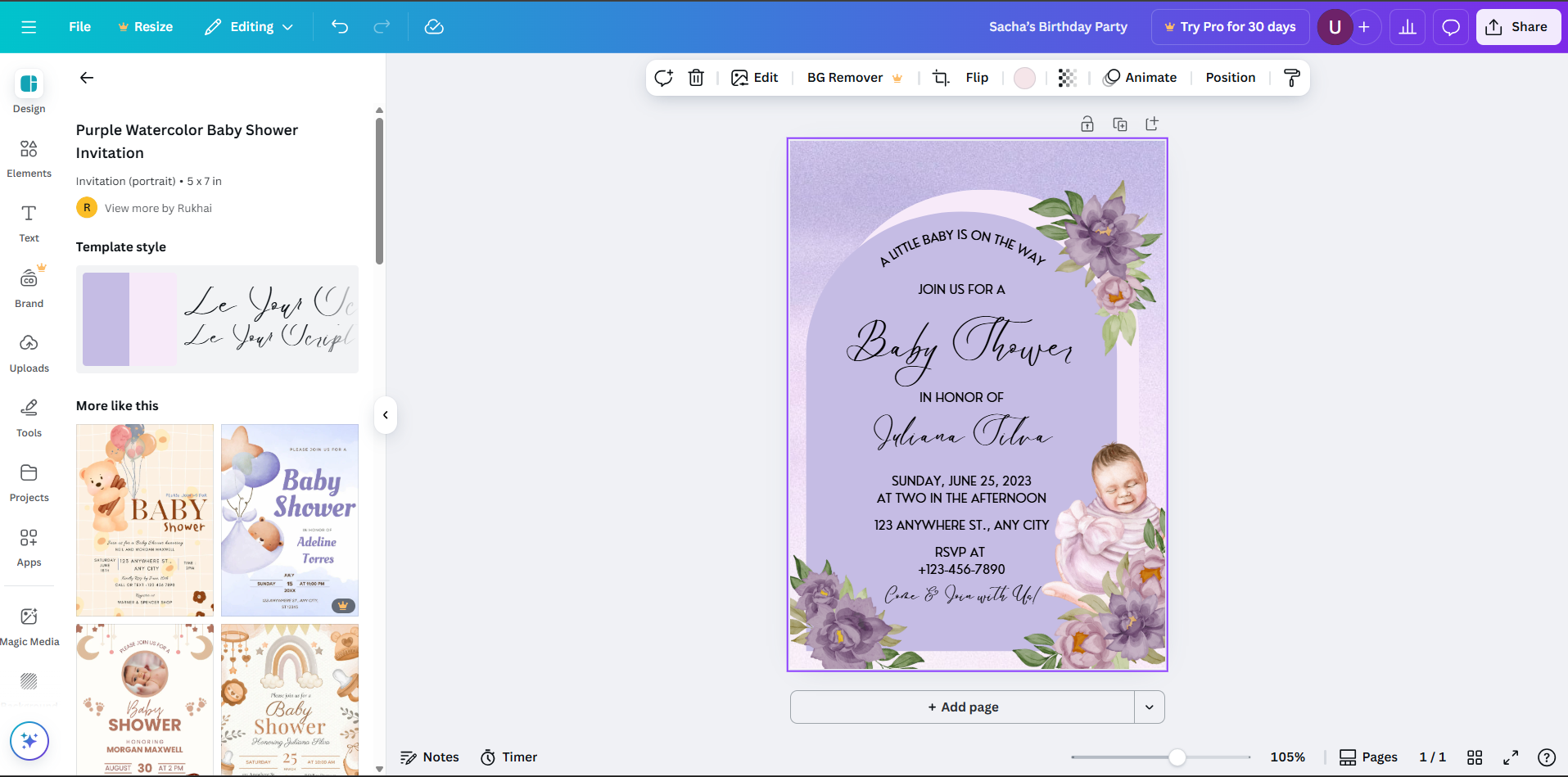Switch to the Elements panel
The height and width of the screenshot is (777, 1568).
29,157
